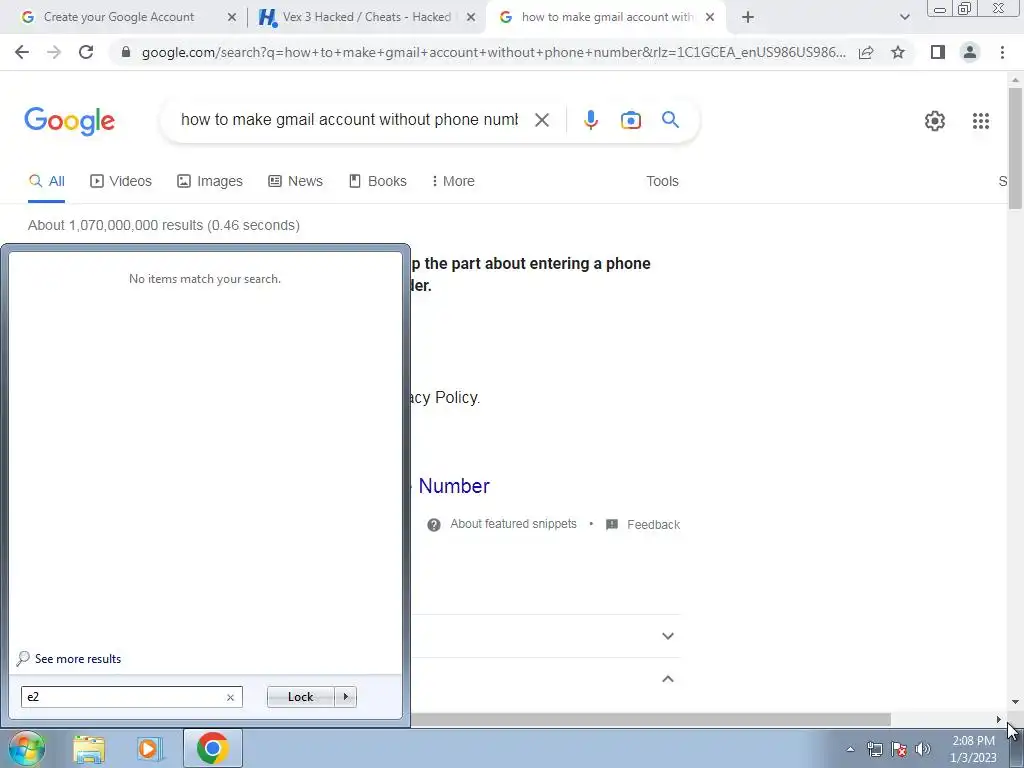This screenshot has height=768, width=1024.
Task: Filter results by Images
Action: pos(210,182)
